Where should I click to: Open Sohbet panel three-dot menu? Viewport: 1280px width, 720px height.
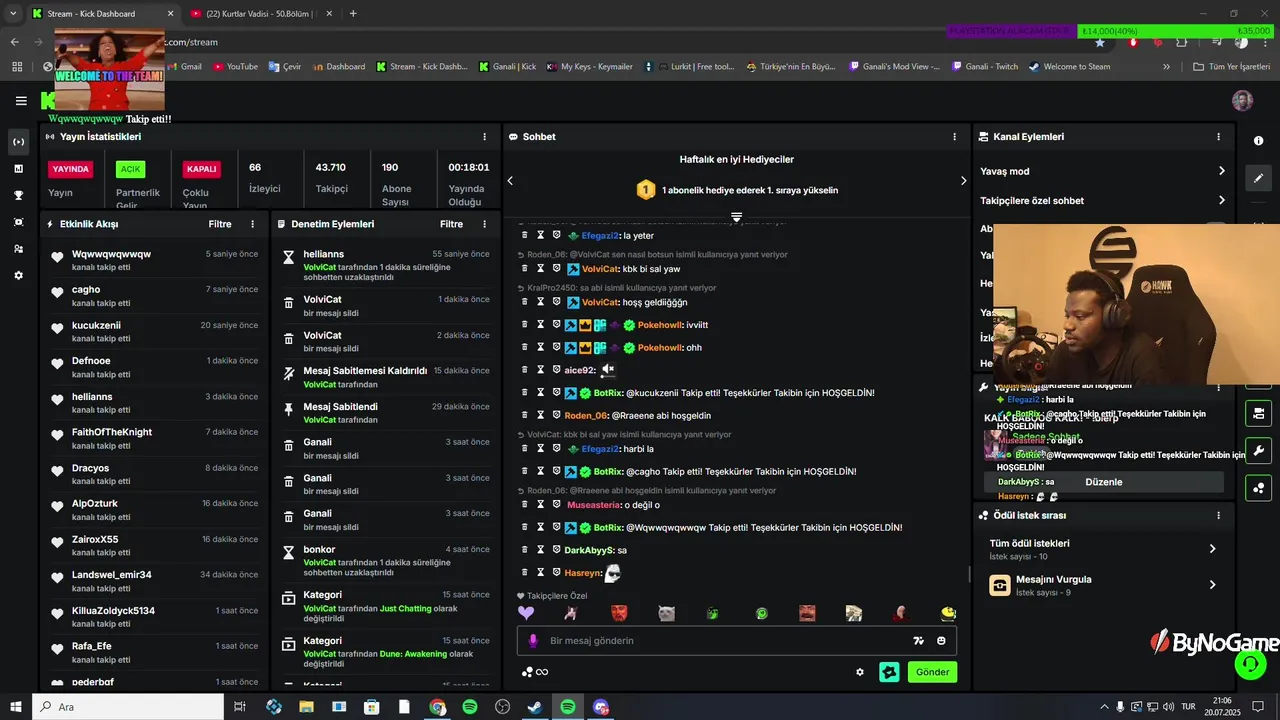pyautogui.click(x=955, y=137)
